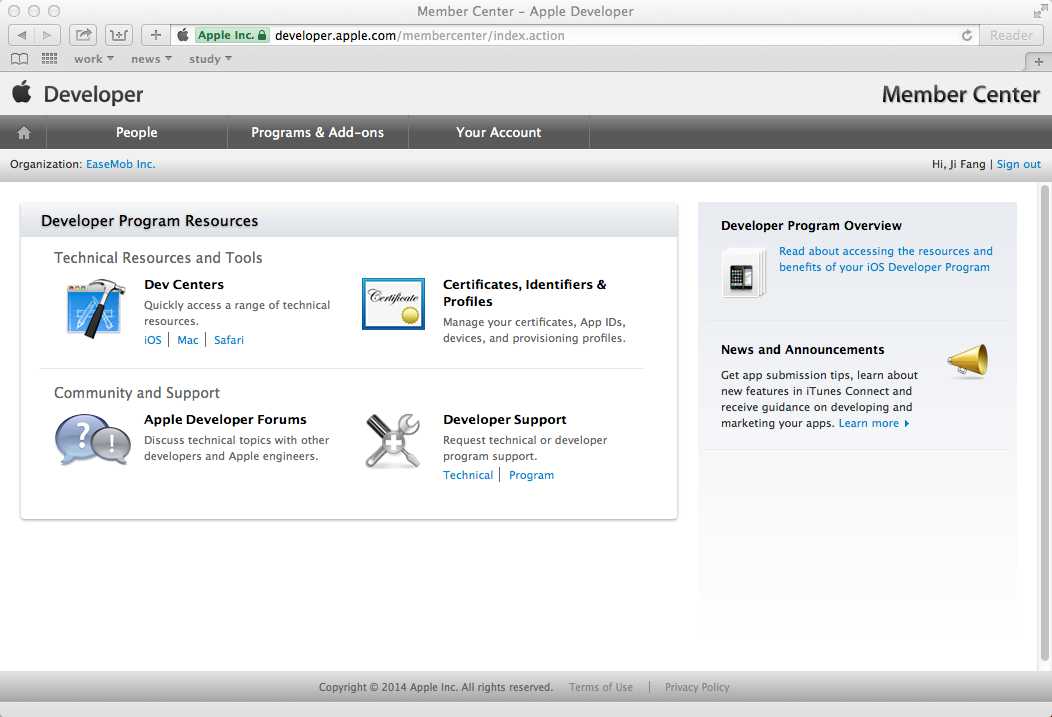Viewport: 1052px width, 717px height.
Task: Open the study bookmarks folder dropdown
Action: click(x=211, y=59)
